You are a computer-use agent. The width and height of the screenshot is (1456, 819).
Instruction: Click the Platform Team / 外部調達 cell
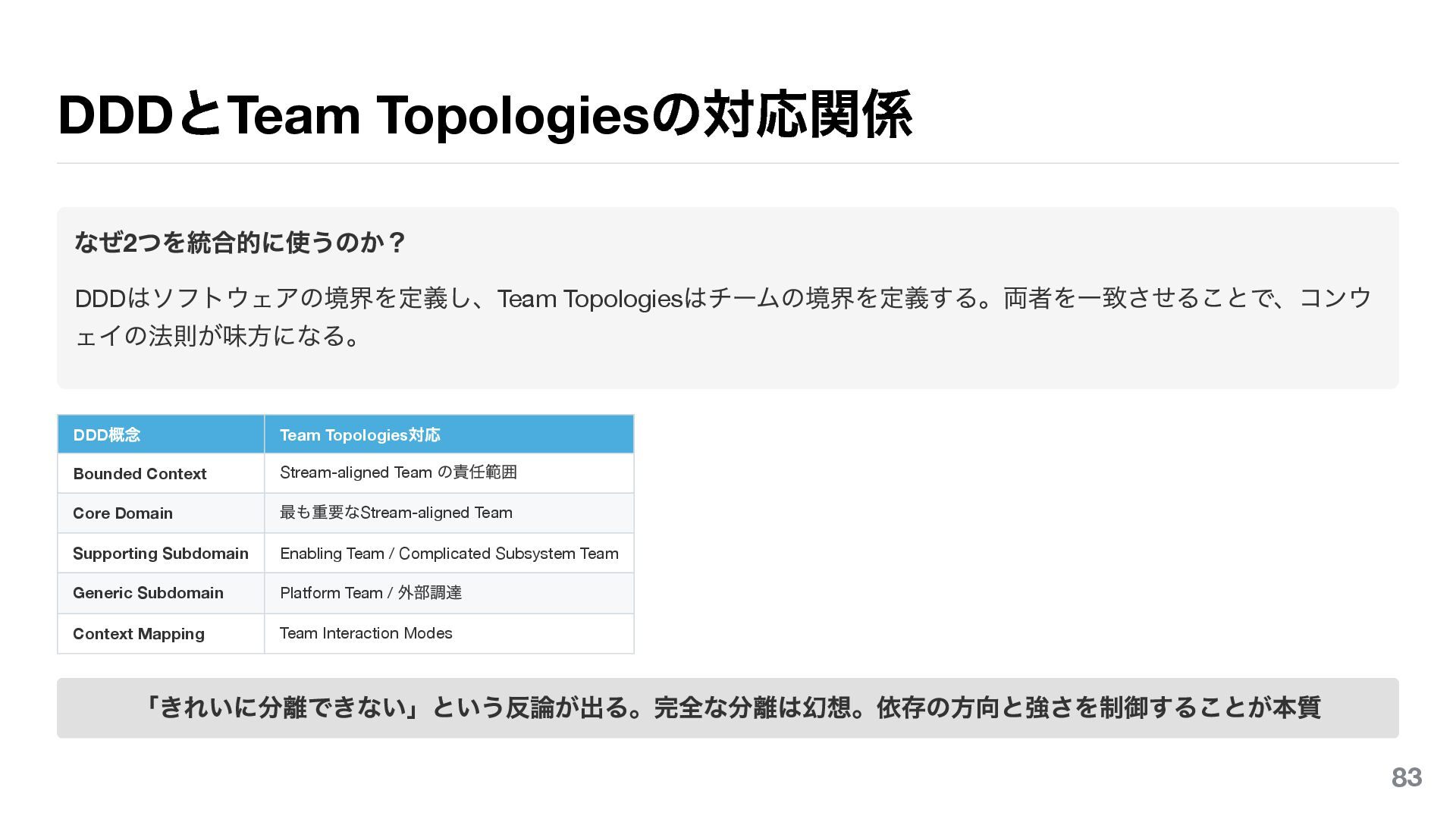[x=371, y=593]
